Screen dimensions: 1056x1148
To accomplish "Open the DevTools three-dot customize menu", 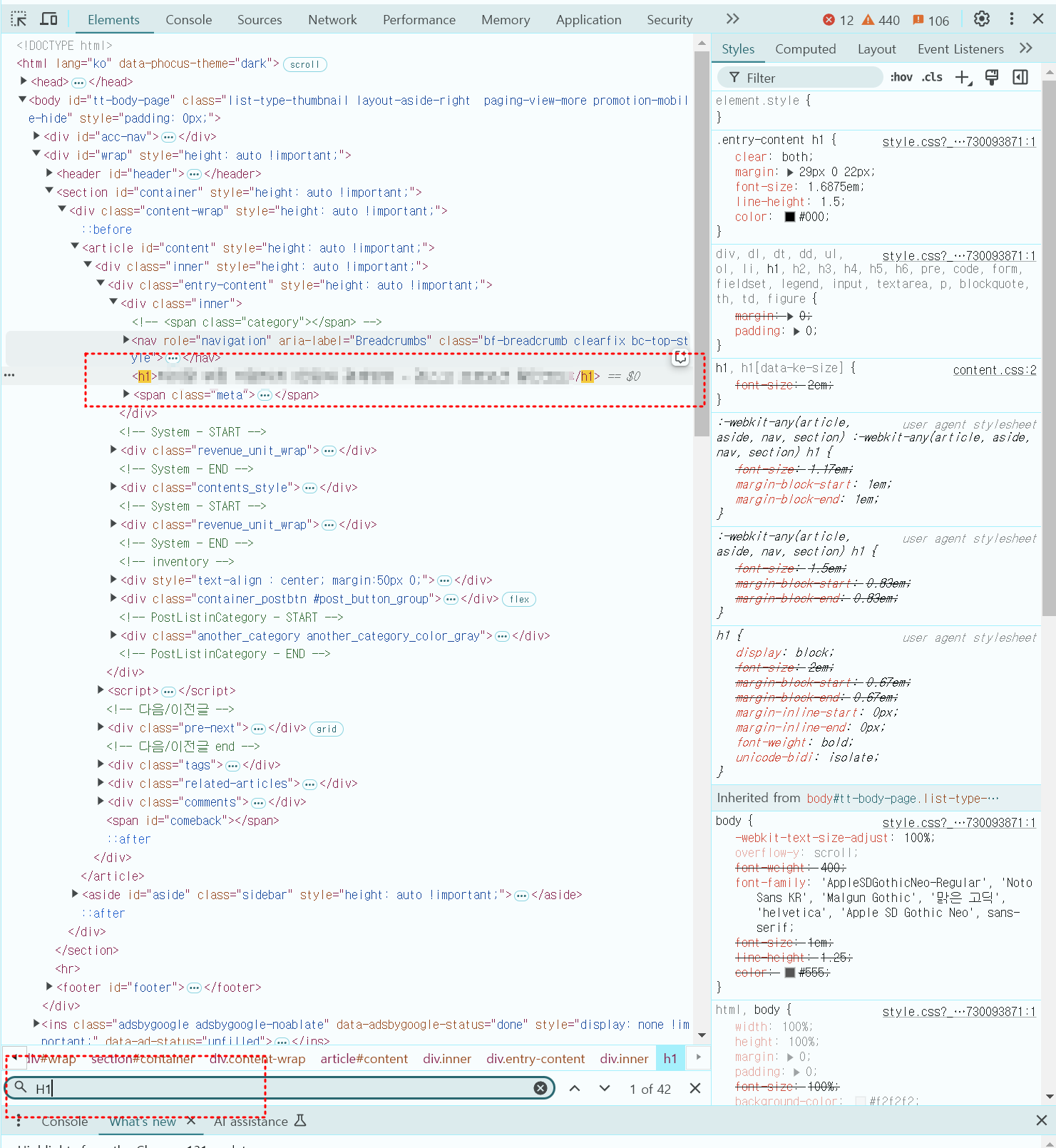I will [x=1011, y=19].
